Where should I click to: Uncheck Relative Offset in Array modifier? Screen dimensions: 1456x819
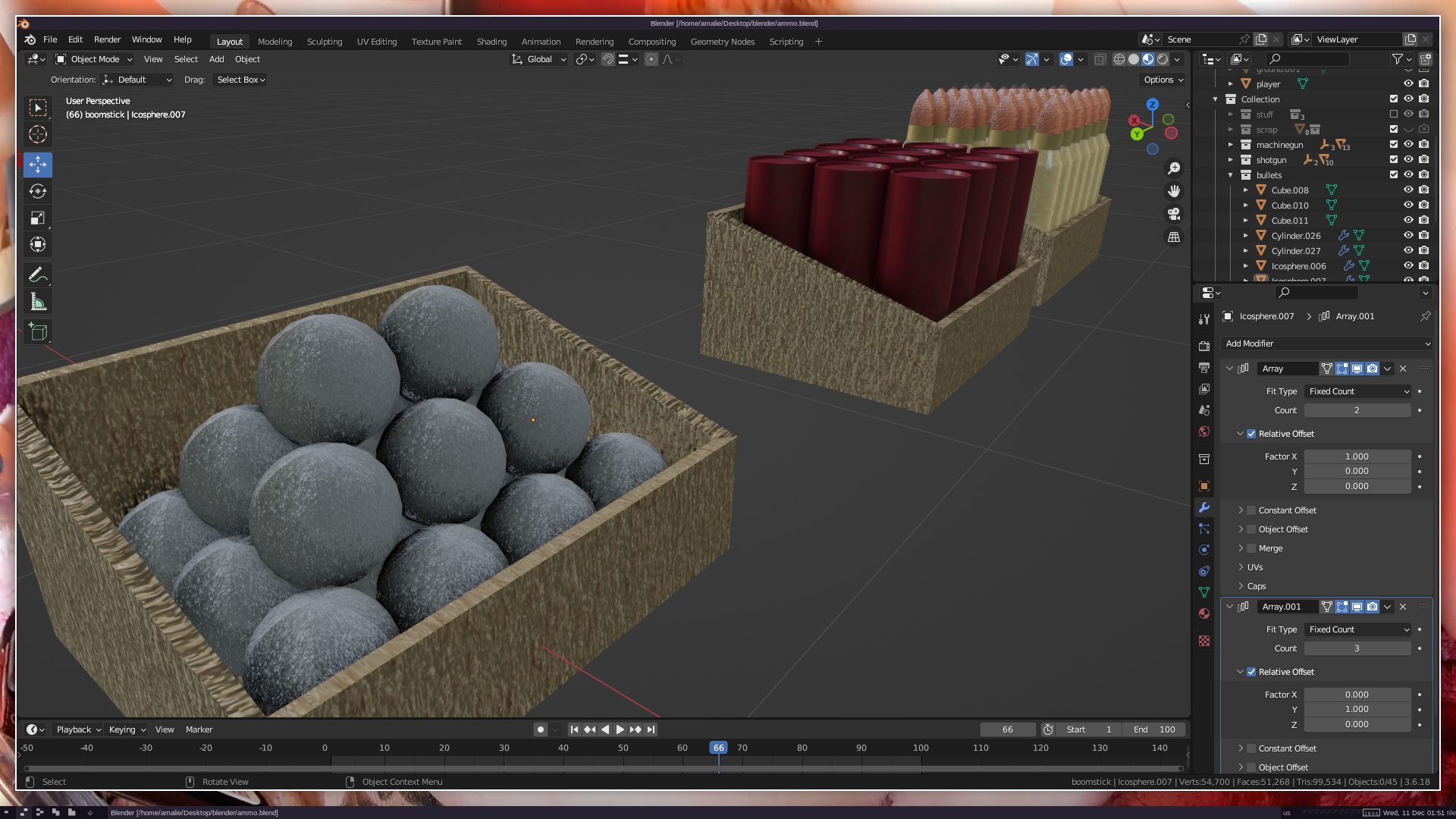[1251, 434]
